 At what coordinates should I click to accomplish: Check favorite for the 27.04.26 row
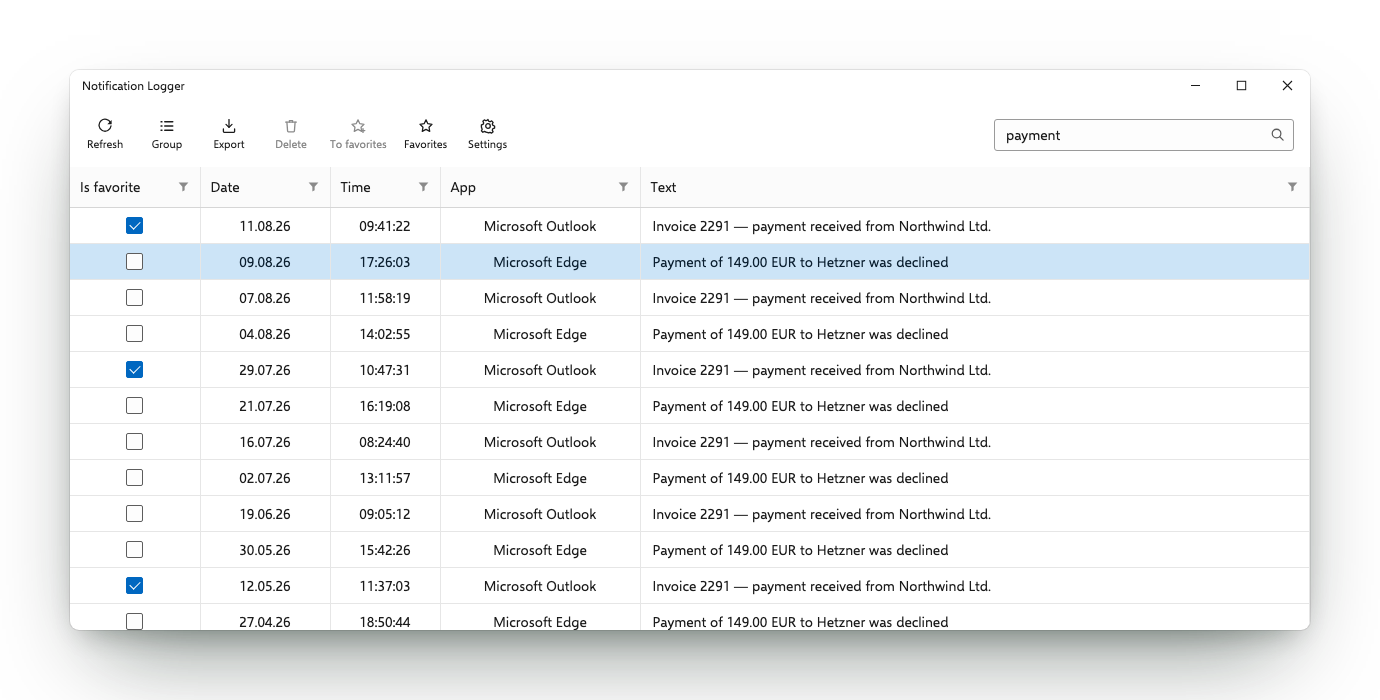click(x=135, y=621)
